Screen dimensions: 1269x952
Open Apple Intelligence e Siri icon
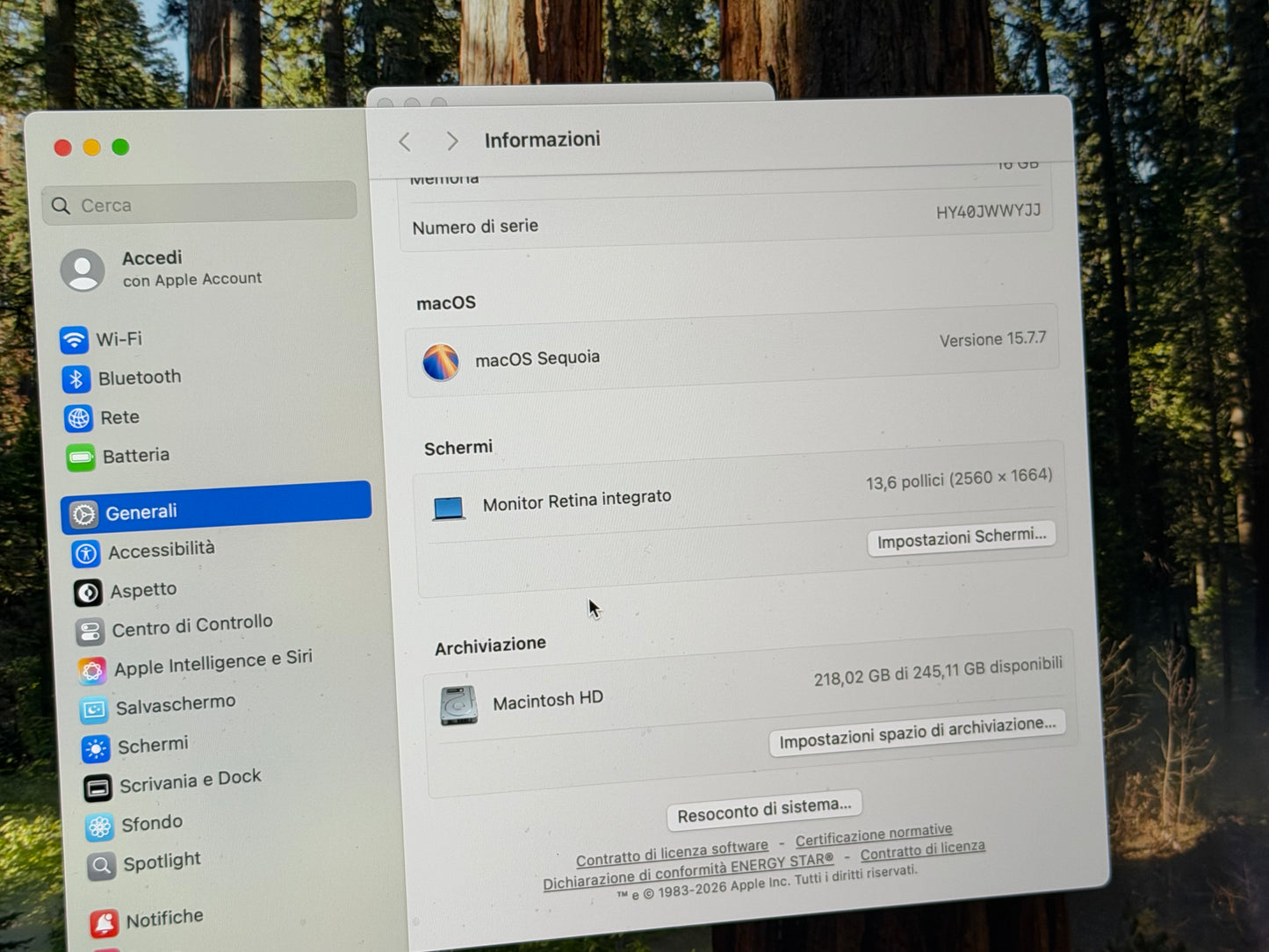(91, 671)
